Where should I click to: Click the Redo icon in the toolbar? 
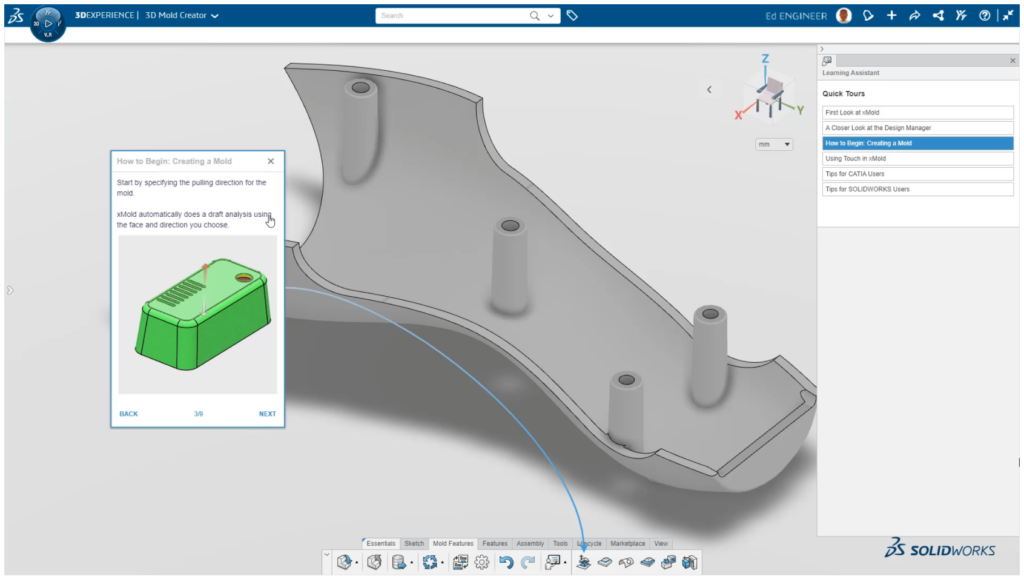click(526, 562)
